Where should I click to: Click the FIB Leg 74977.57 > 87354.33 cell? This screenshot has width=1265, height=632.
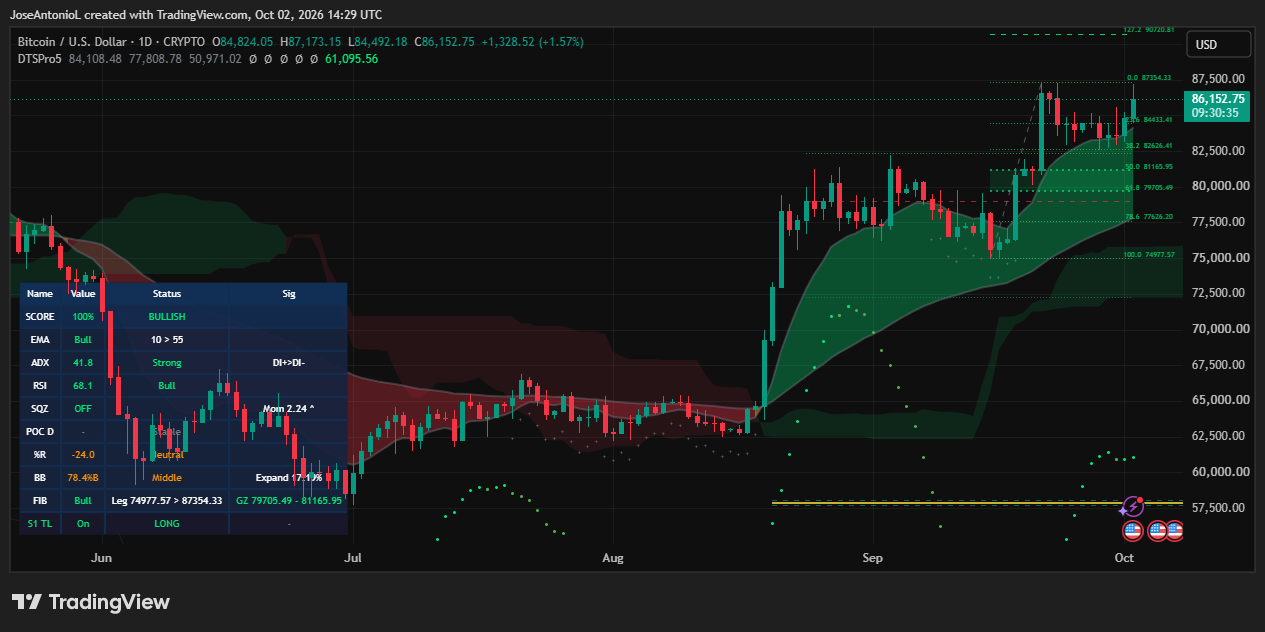[x=167, y=500]
